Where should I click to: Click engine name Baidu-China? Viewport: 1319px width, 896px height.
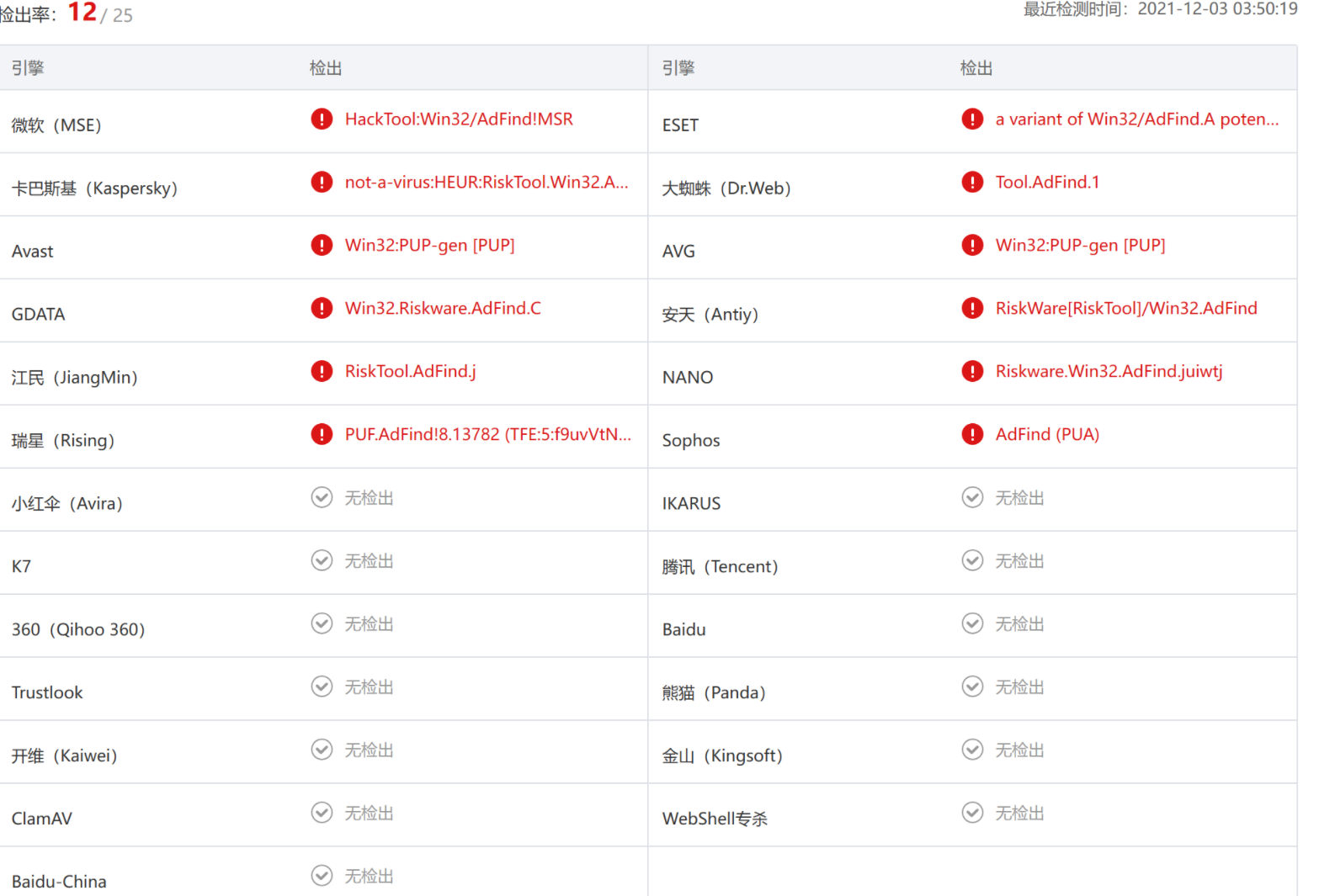point(59,883)
